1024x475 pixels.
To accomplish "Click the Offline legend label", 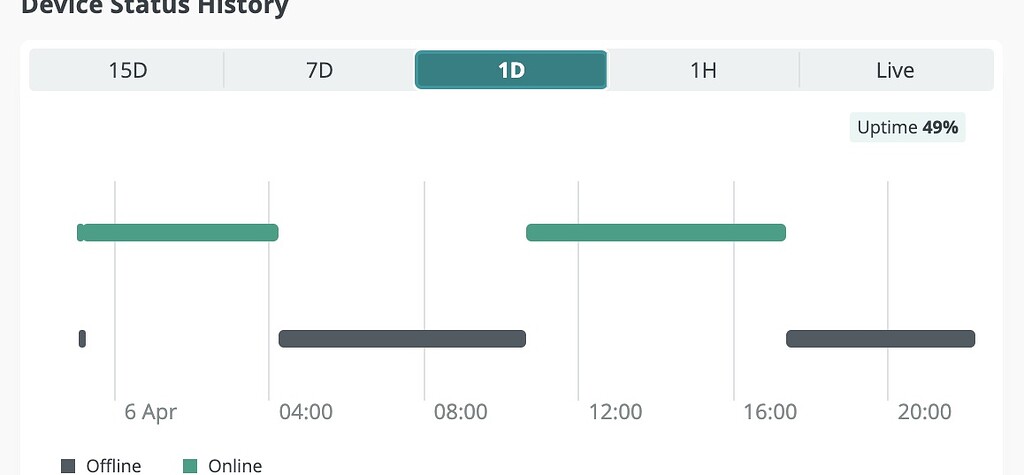I will 114,465.
